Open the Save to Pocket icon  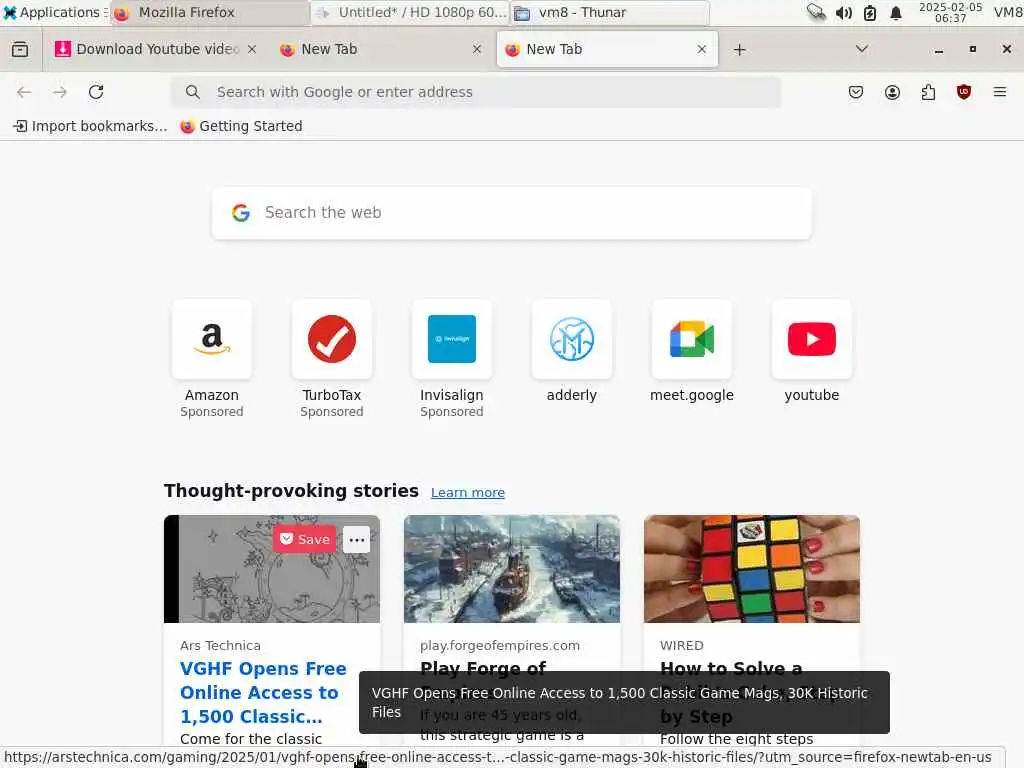(x=856, y=92)
